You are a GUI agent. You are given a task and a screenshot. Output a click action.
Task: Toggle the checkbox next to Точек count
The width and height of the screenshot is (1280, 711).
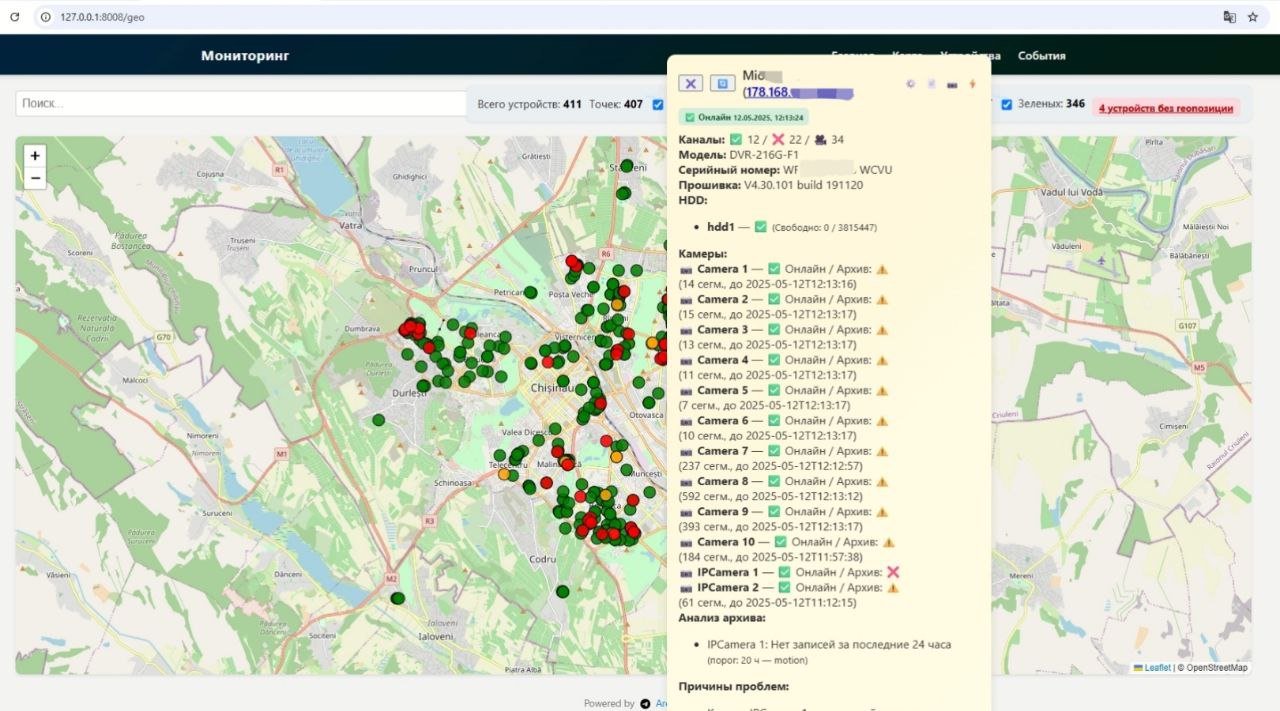coord(657,104)
